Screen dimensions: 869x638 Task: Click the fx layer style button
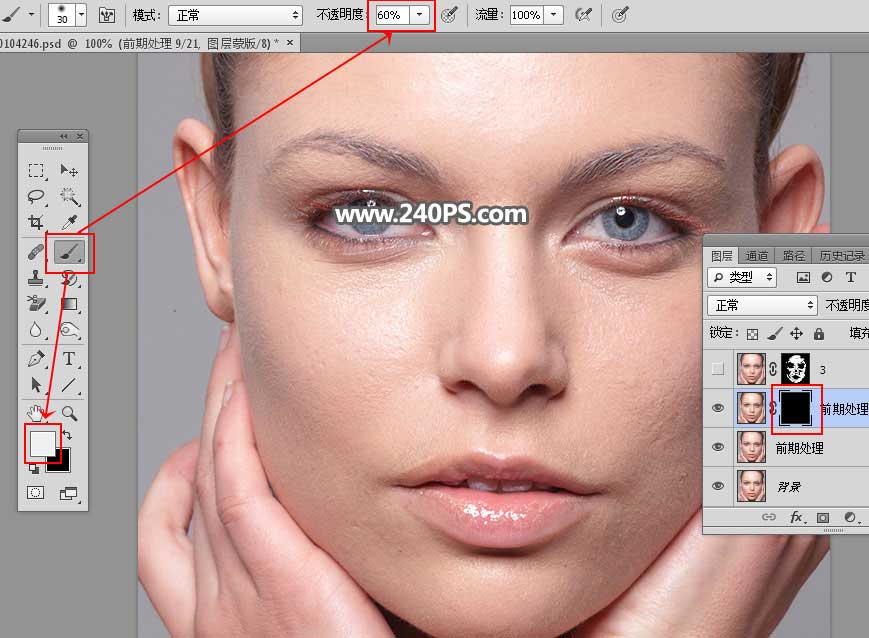(797, 517)
